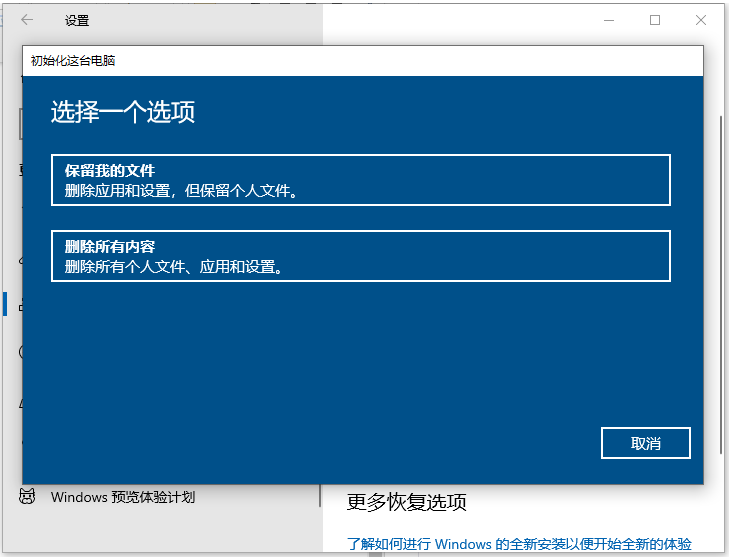Click the 更多恢复选项 section heading
This screenshot has width=730, height=557.
tap(406, 501)
